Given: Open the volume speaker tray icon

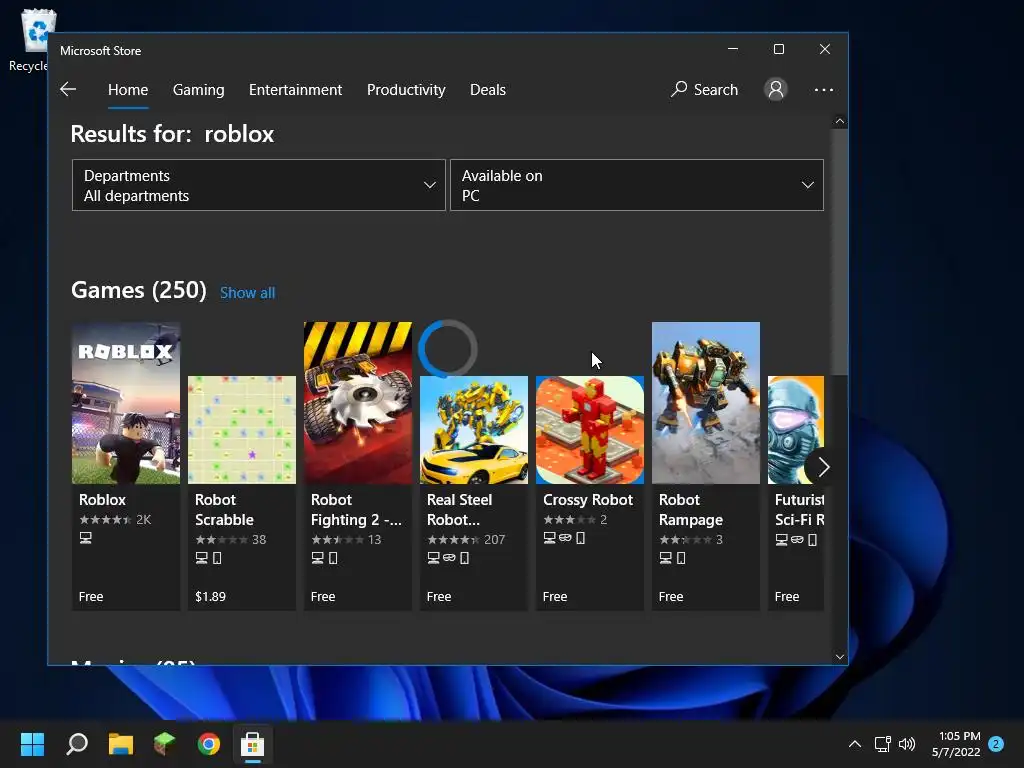Looking at the screenshot, I should pos(906,744).
